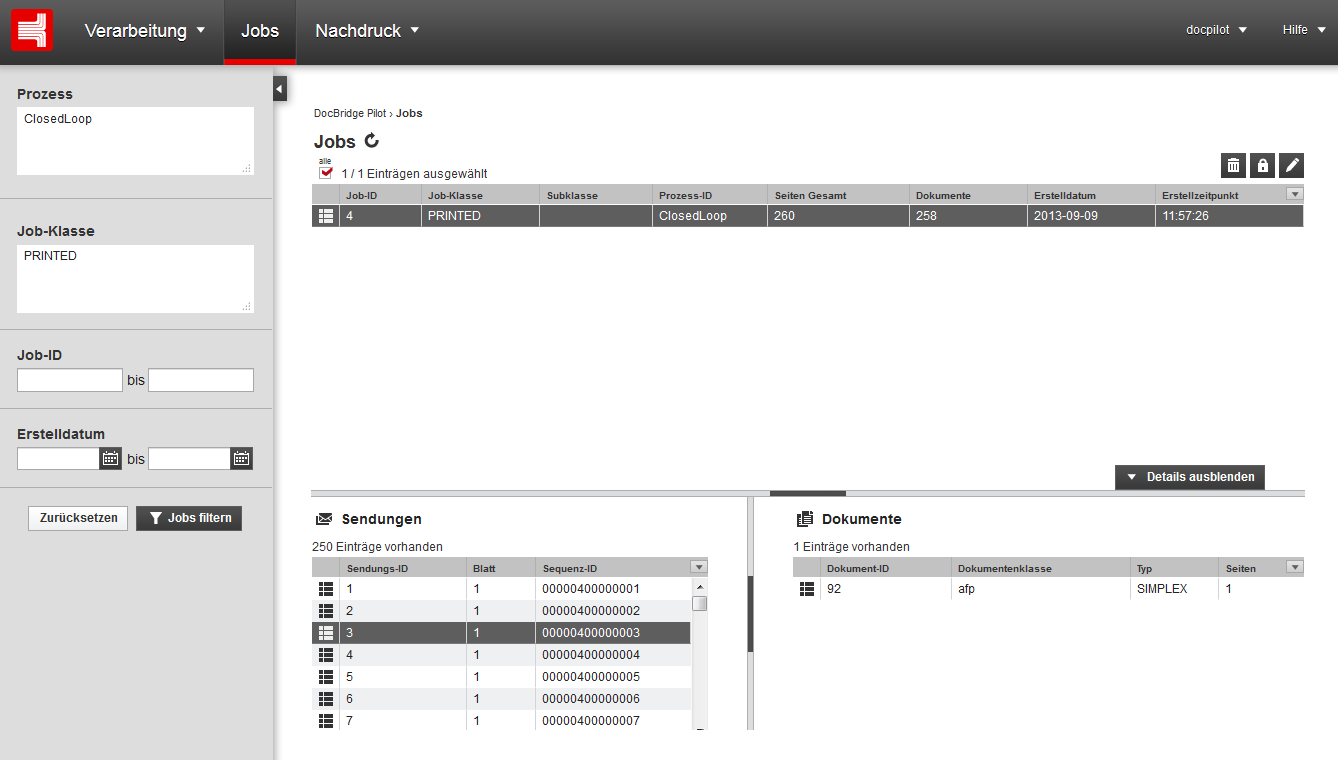Open the second Erstelldatum calendar picker
This screenshot has height=760, width=1338.
(x=241, y=459)
